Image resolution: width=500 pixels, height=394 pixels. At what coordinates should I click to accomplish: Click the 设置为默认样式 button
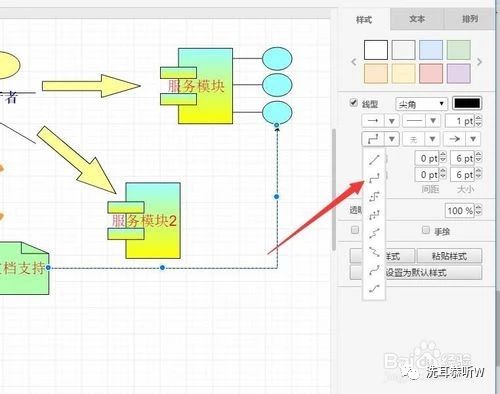coord(416,273)
